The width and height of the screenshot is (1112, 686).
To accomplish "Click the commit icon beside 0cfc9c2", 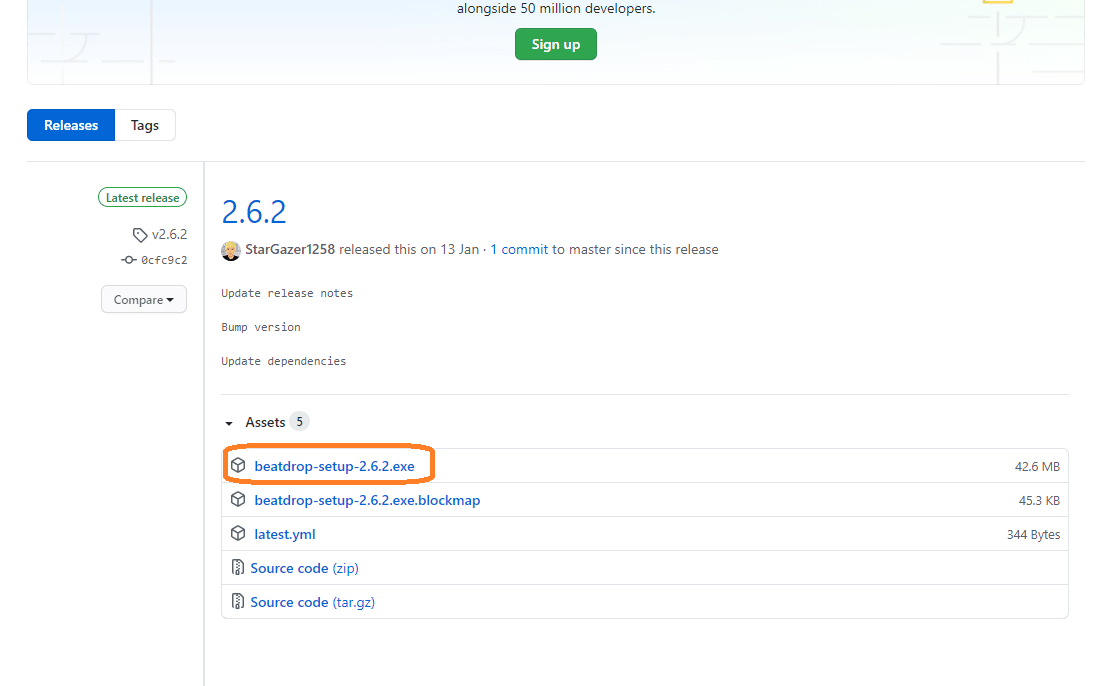I will [128, 260].
